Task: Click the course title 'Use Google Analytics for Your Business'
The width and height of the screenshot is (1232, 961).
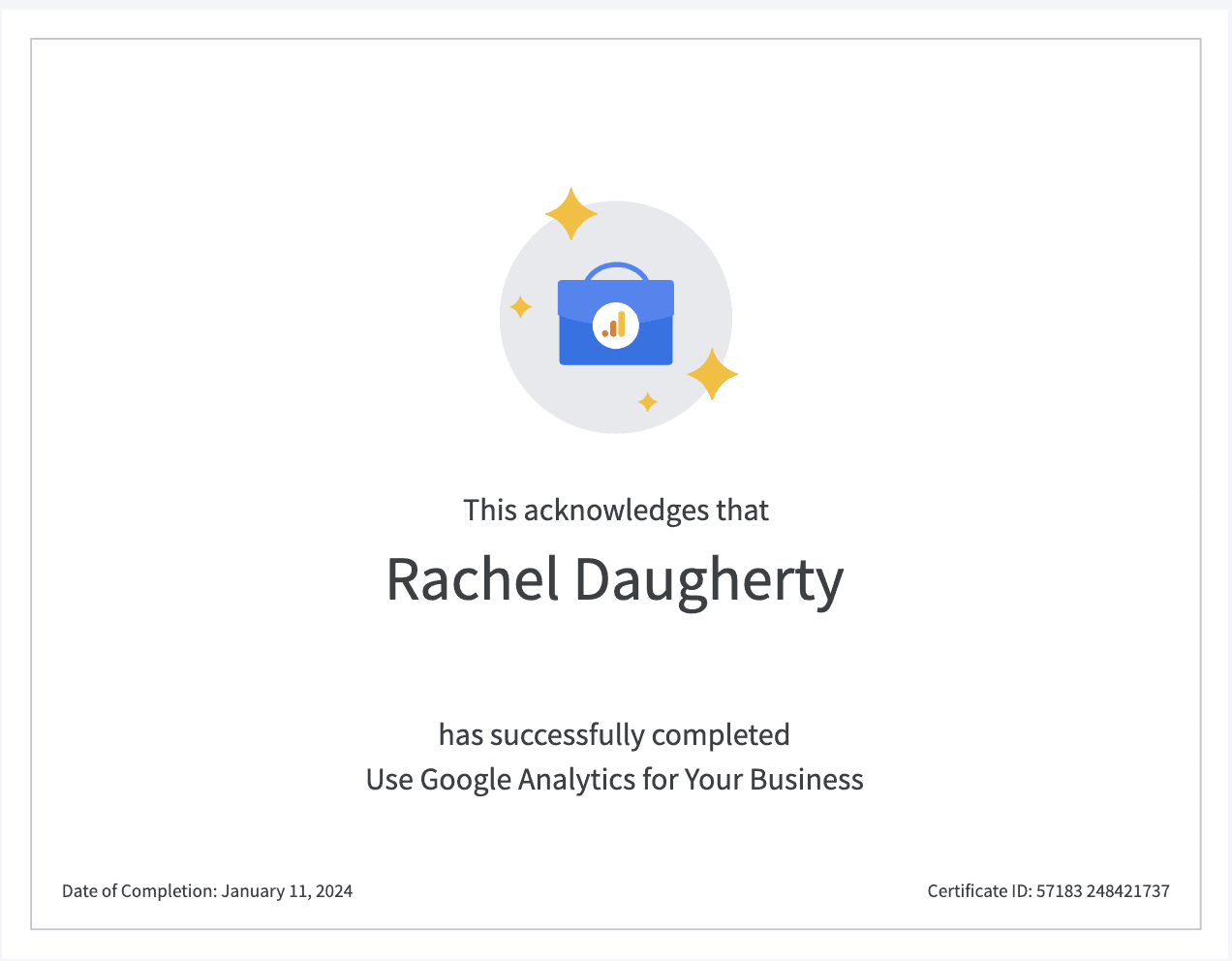Action: [x=615, y=780]
